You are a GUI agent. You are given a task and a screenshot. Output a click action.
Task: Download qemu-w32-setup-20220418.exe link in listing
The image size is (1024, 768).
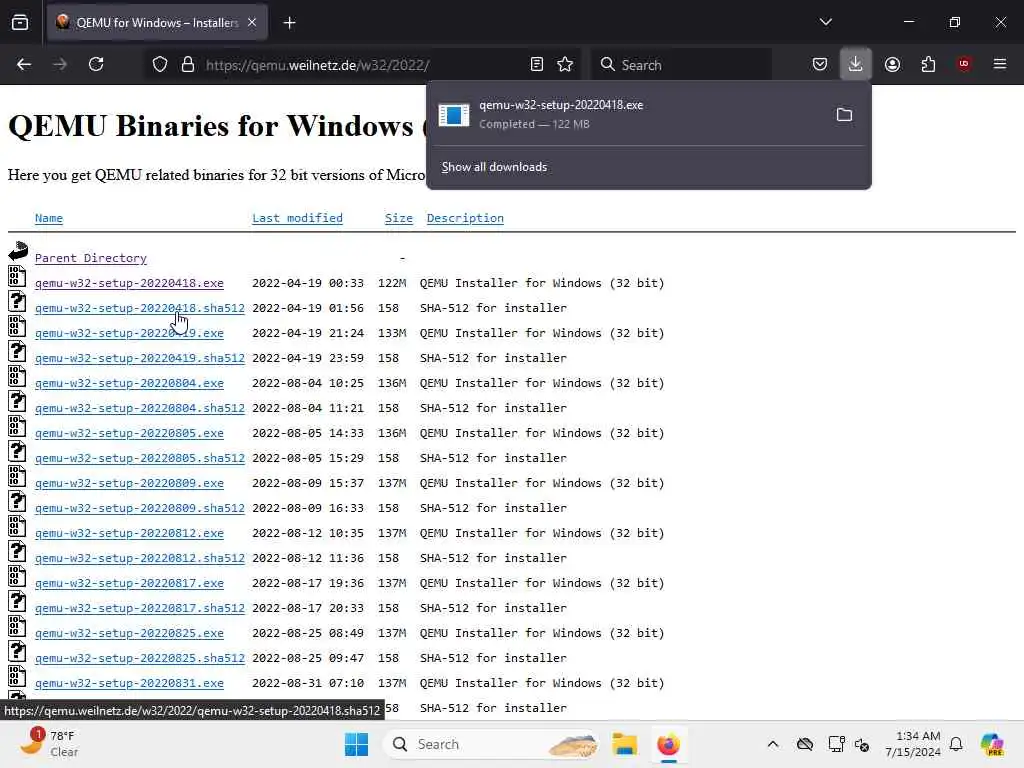129,283
